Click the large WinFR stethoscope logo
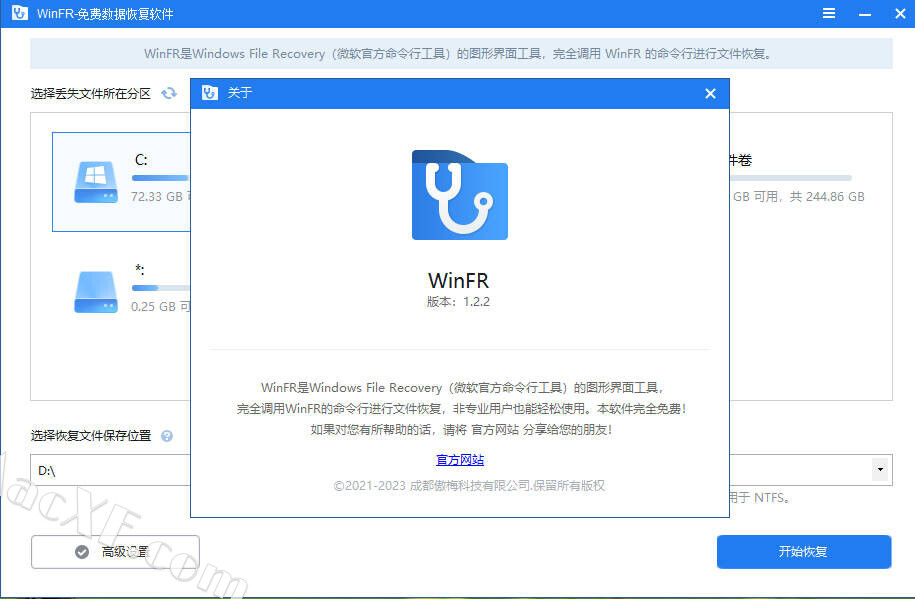Screen dimensions: 915x599 point(459,195)
